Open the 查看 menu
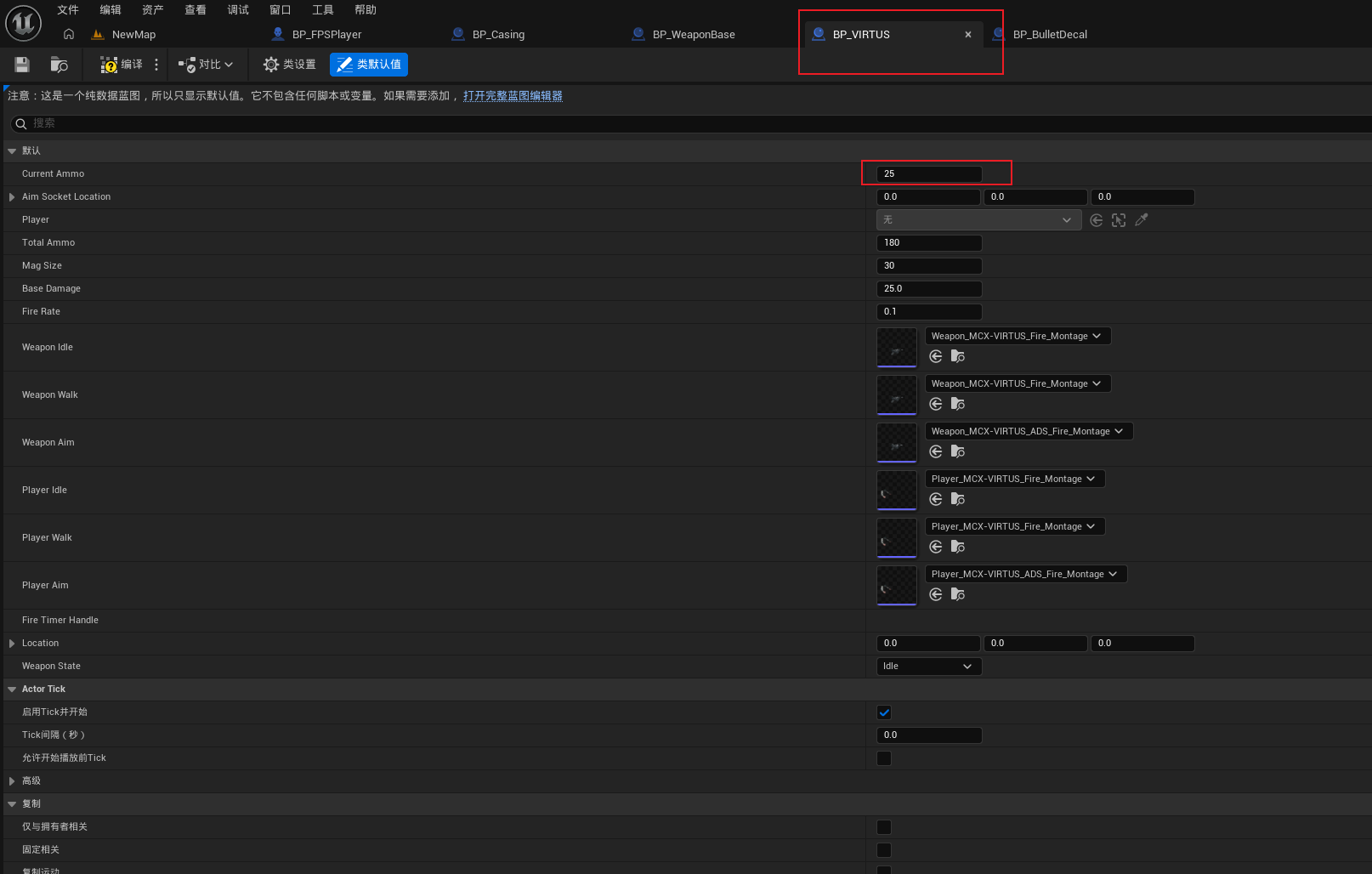The height and width of the screenshot is (874, 1372). point(196,10)
